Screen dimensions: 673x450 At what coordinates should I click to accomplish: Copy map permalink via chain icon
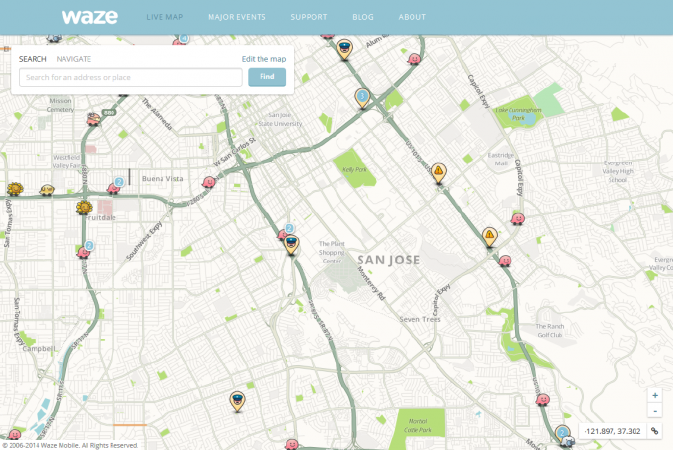655,431
